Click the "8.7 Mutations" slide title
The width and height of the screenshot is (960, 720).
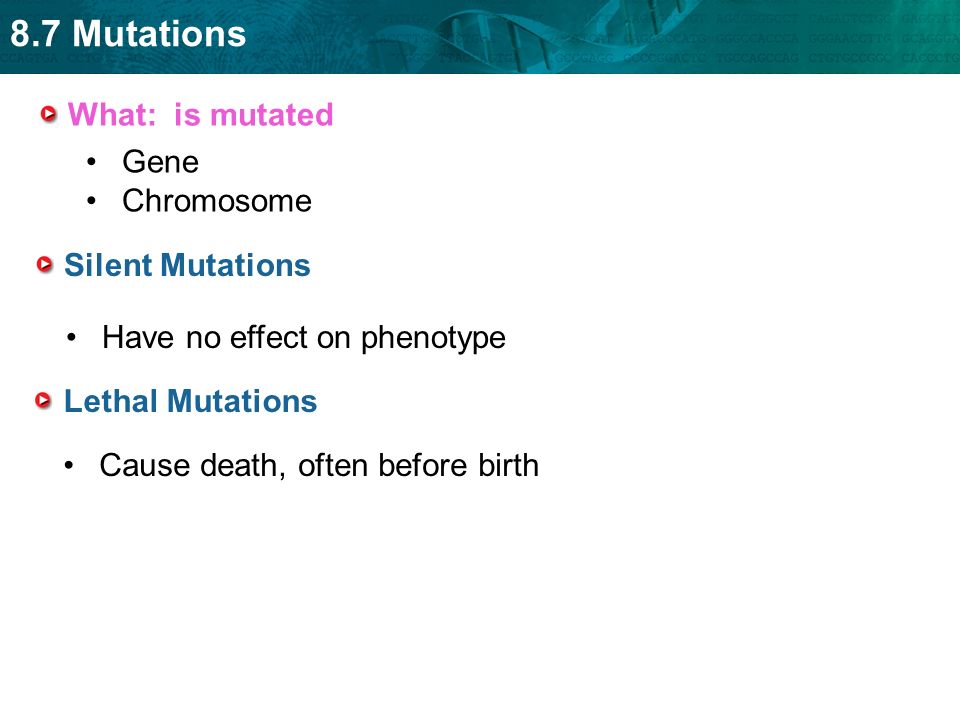(128, 34)
